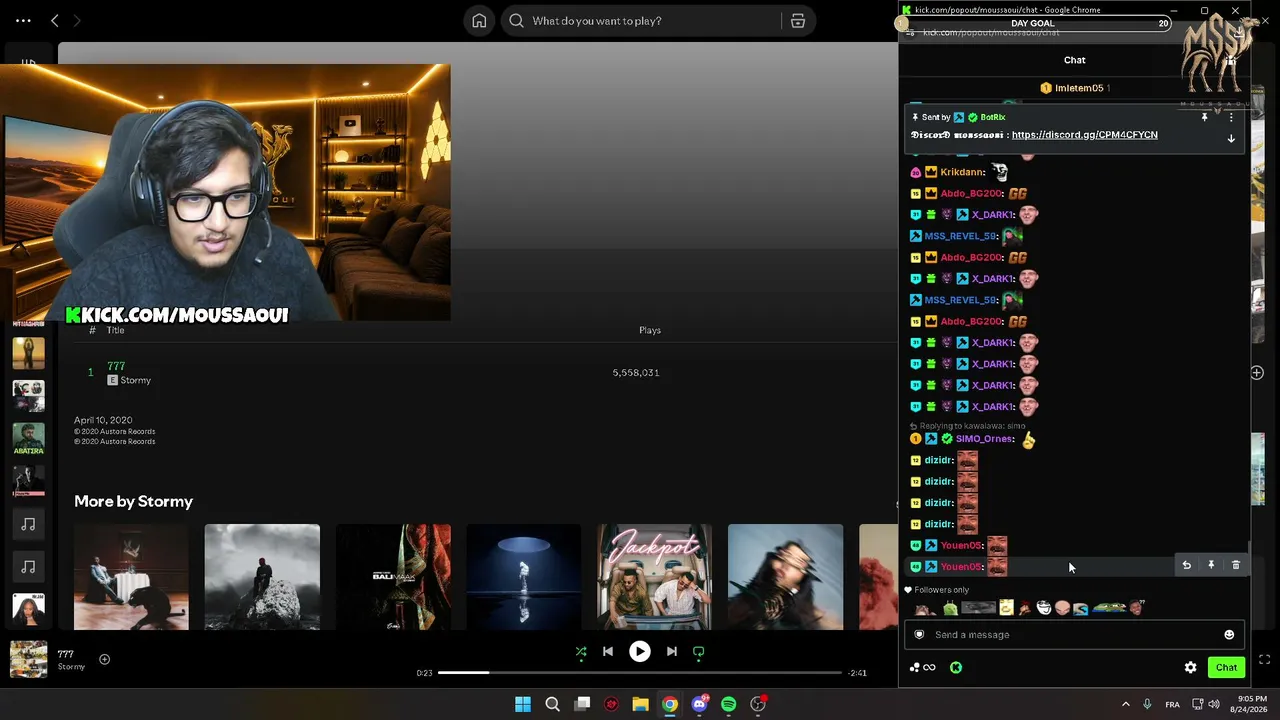This screenshot has width=1280, height=720.
Task: Open Stormy artist link in now-playing bar
Action: [71, 667]
